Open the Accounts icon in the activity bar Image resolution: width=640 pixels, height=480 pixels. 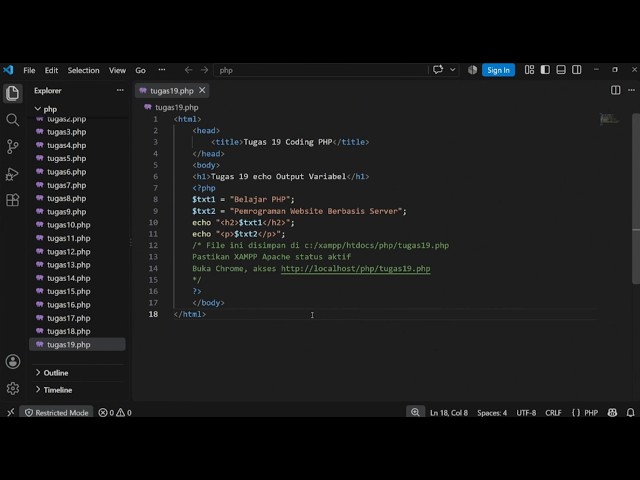13,361
